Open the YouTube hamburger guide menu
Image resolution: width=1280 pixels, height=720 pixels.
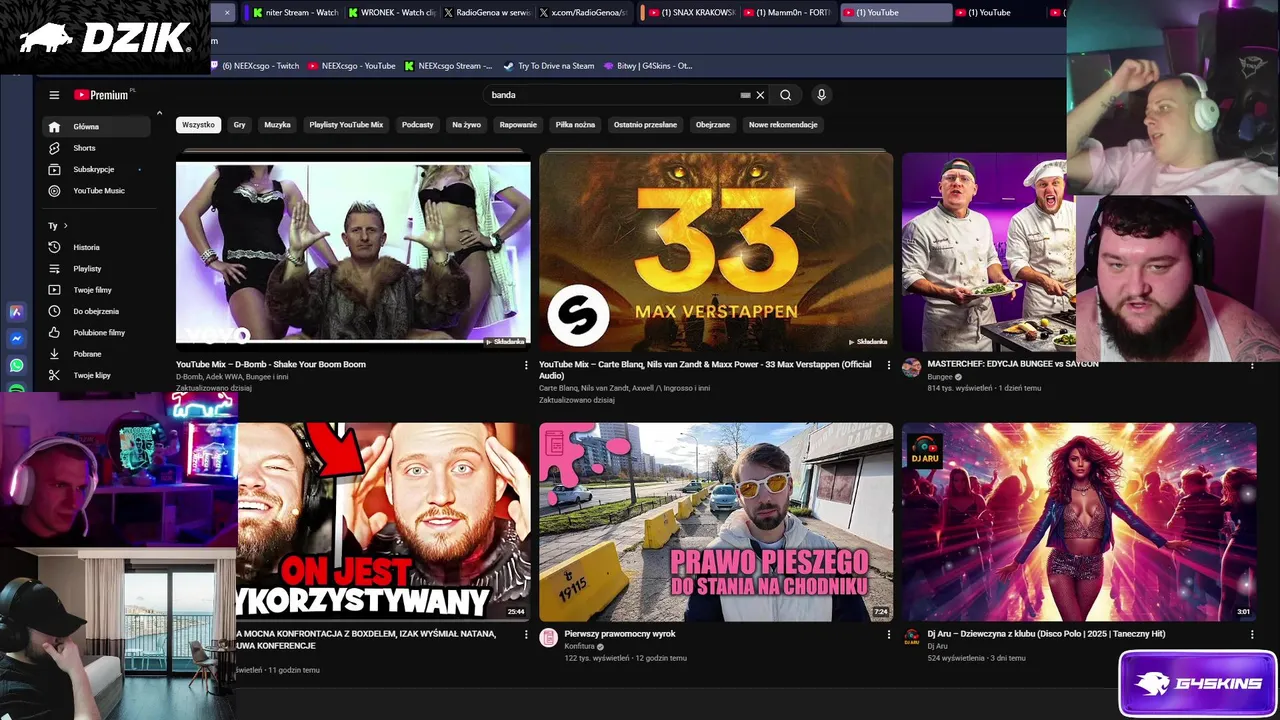click(54, 95)
